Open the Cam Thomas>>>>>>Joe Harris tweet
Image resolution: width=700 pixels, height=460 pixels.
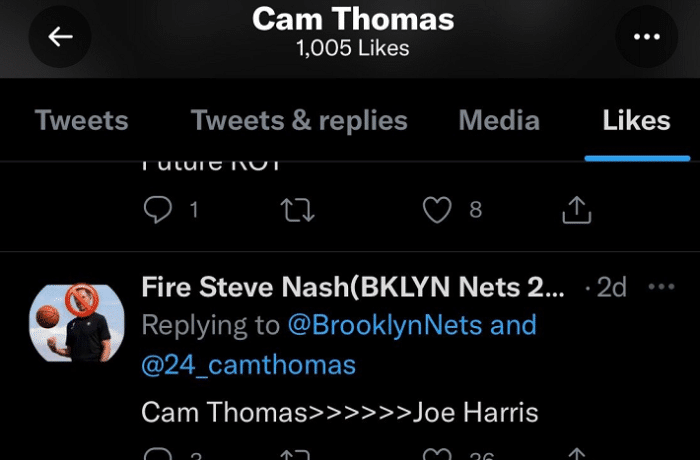pyautogui.click(x=340, y=411)
